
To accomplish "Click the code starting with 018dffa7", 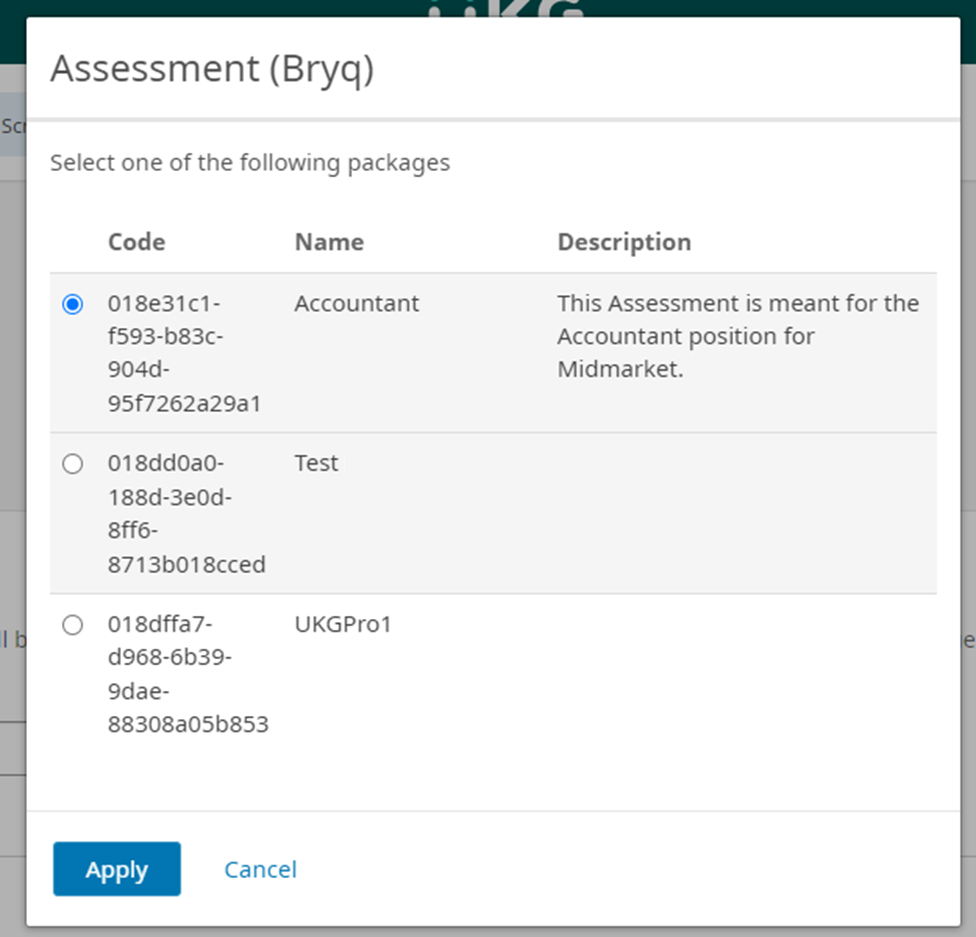I will click(187, 674).
